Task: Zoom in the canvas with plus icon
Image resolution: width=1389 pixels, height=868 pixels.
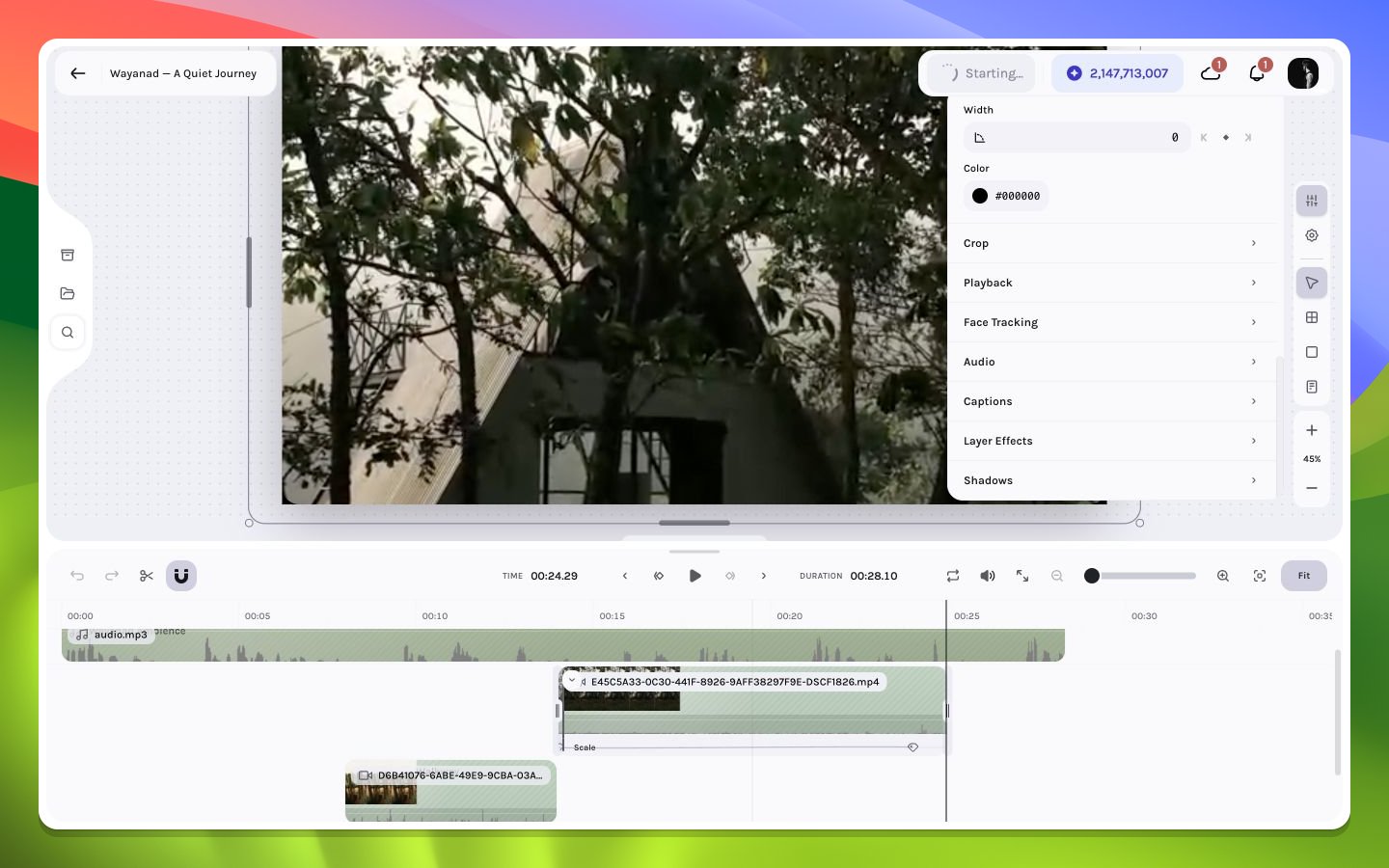Action: [x=1312, y=430]
